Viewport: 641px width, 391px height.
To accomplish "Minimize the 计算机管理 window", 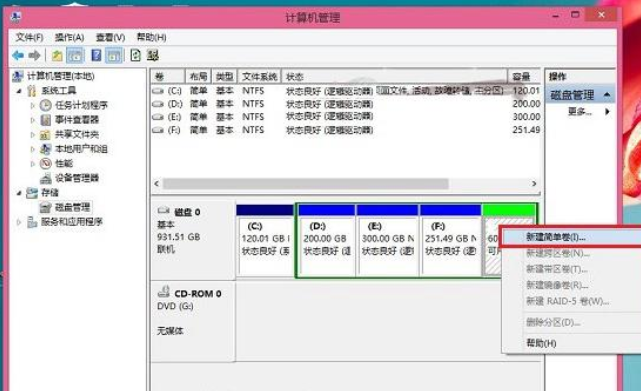I will [556, 16].
